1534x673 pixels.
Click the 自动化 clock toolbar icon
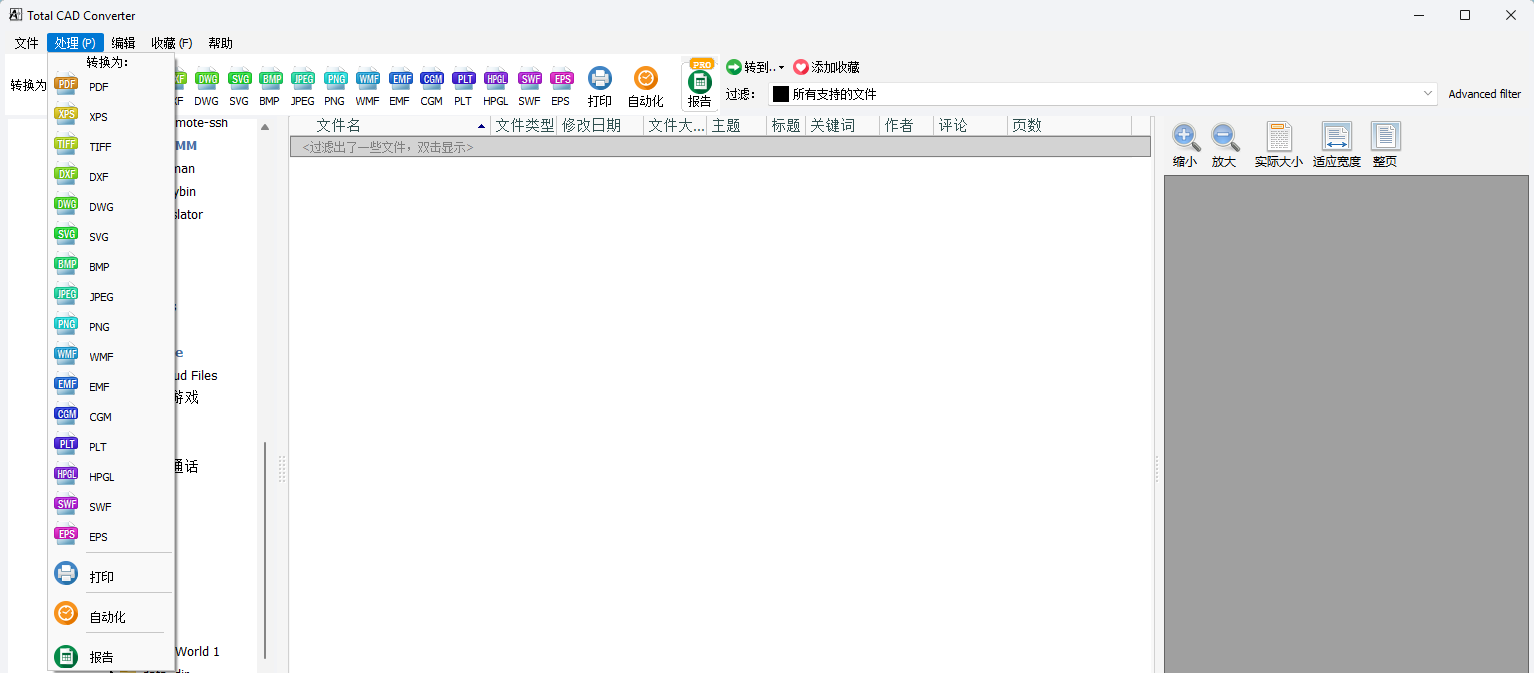646,87
